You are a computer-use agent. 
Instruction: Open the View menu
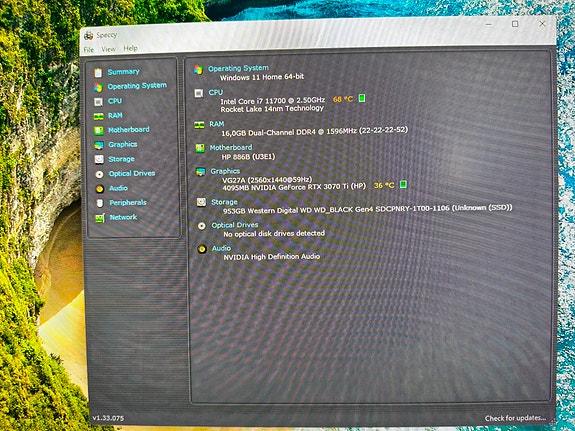109,49
